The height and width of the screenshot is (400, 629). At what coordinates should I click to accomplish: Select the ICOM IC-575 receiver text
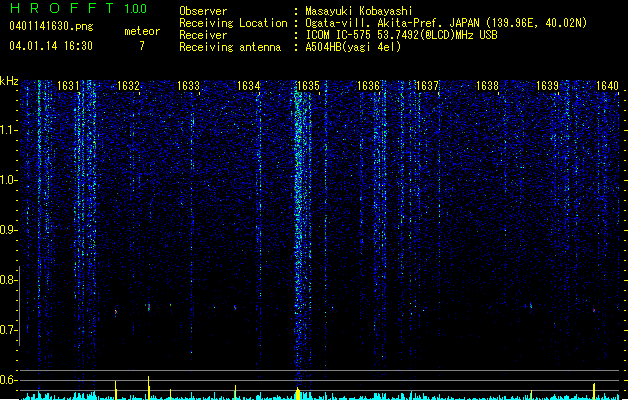pyautogui.click(x=401, y=35)
